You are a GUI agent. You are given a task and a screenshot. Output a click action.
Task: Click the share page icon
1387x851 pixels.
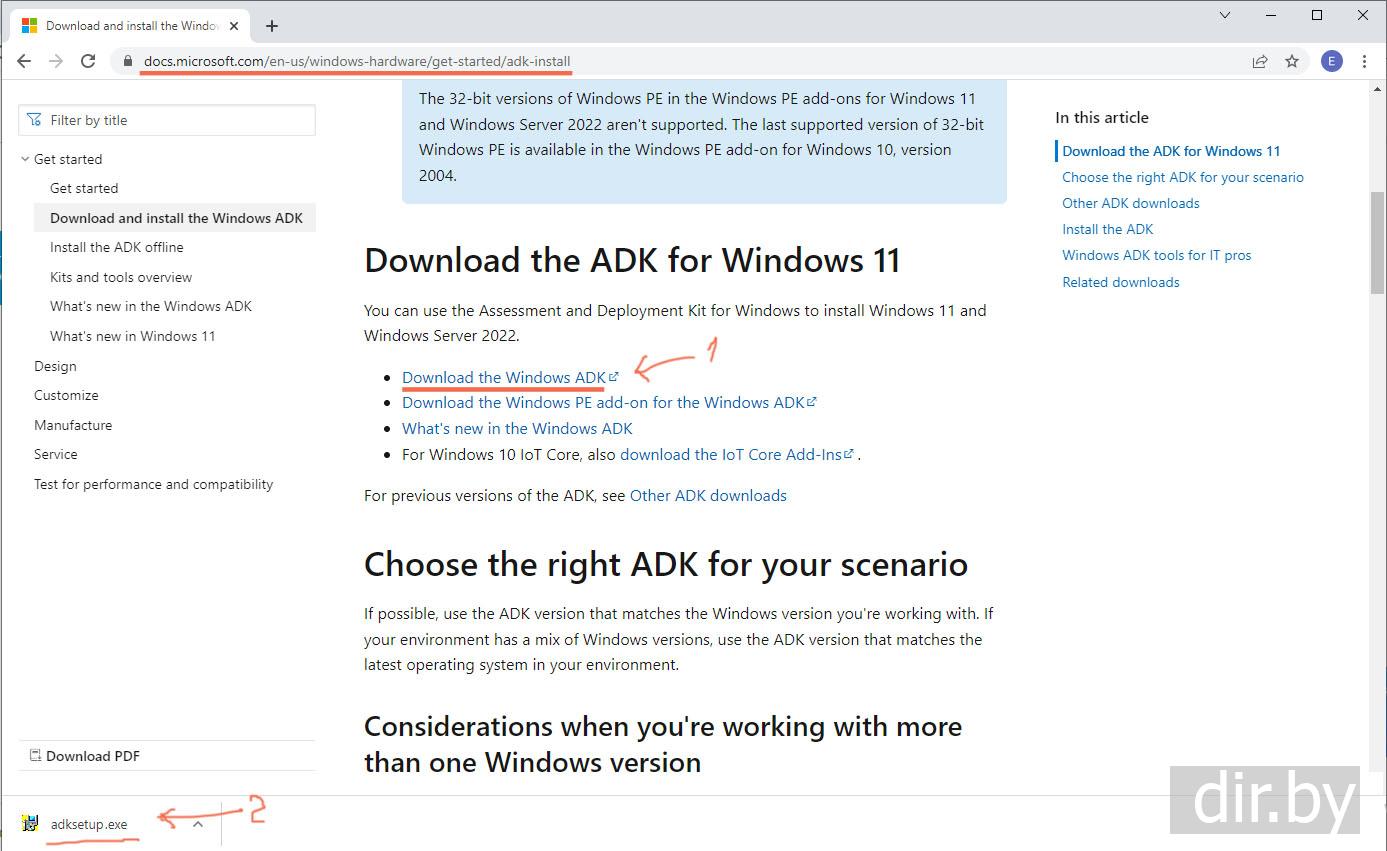[1260, 61]
